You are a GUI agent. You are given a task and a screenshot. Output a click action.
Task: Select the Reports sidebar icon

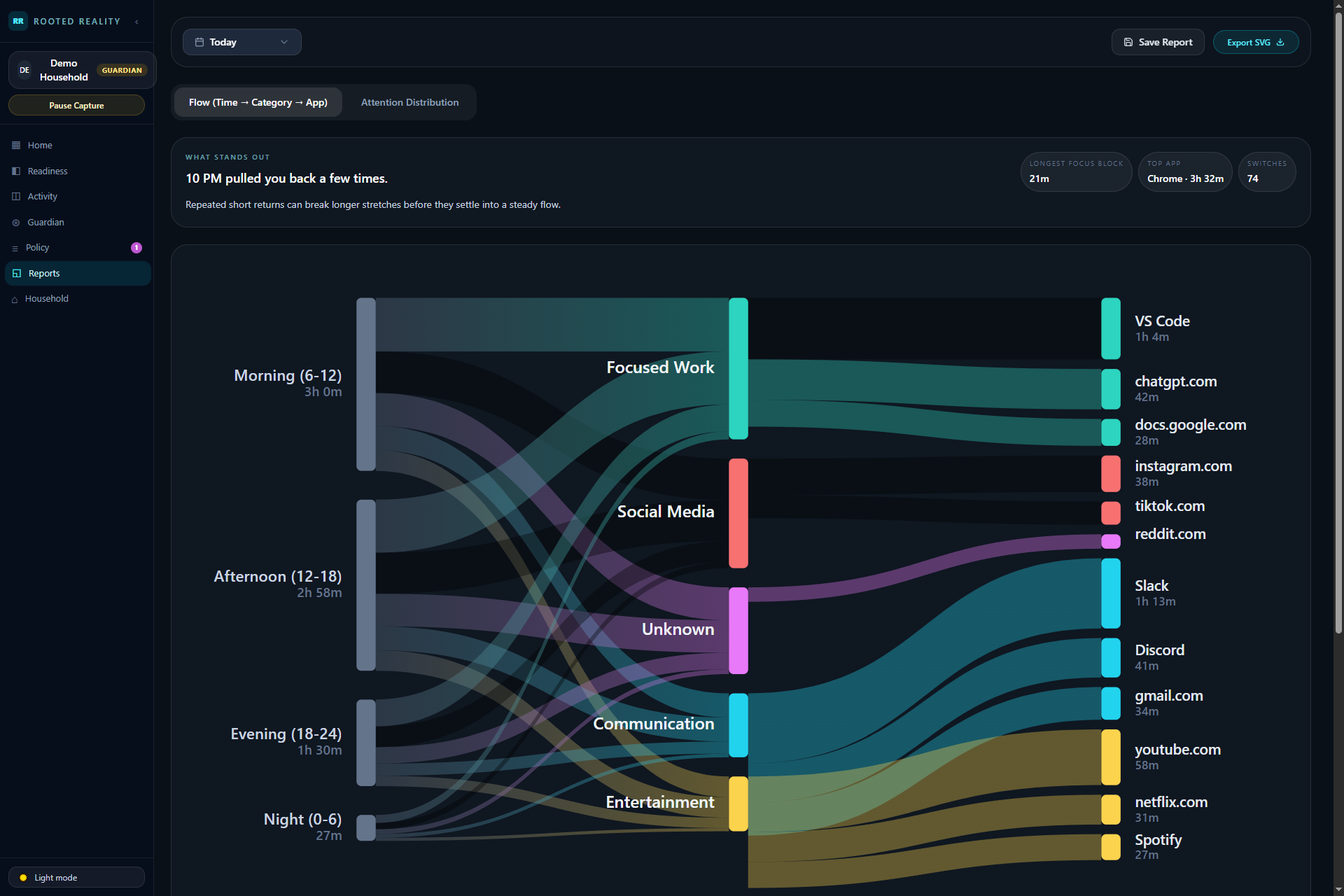point(17,273)
